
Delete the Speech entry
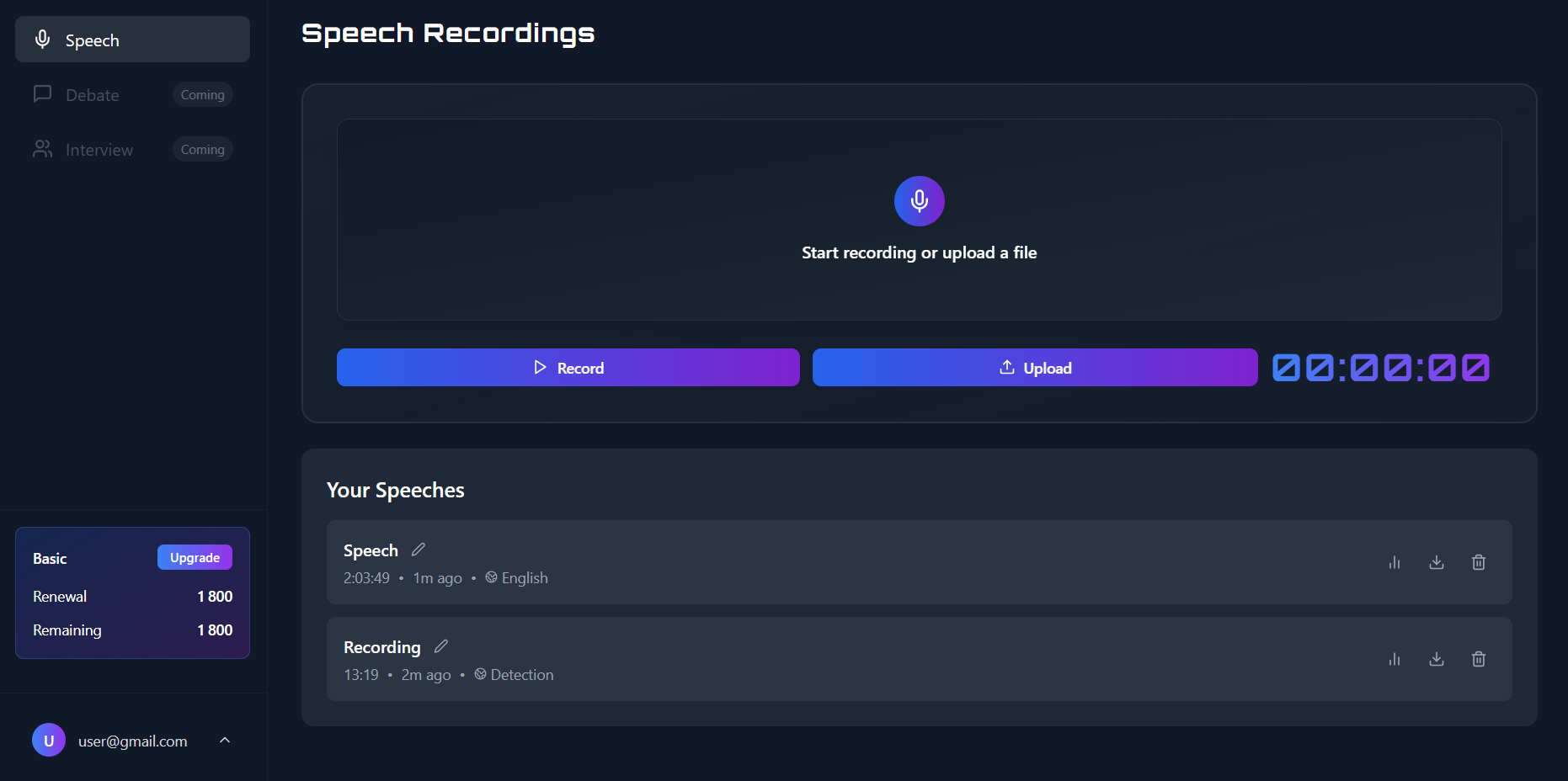[1479, 562]
